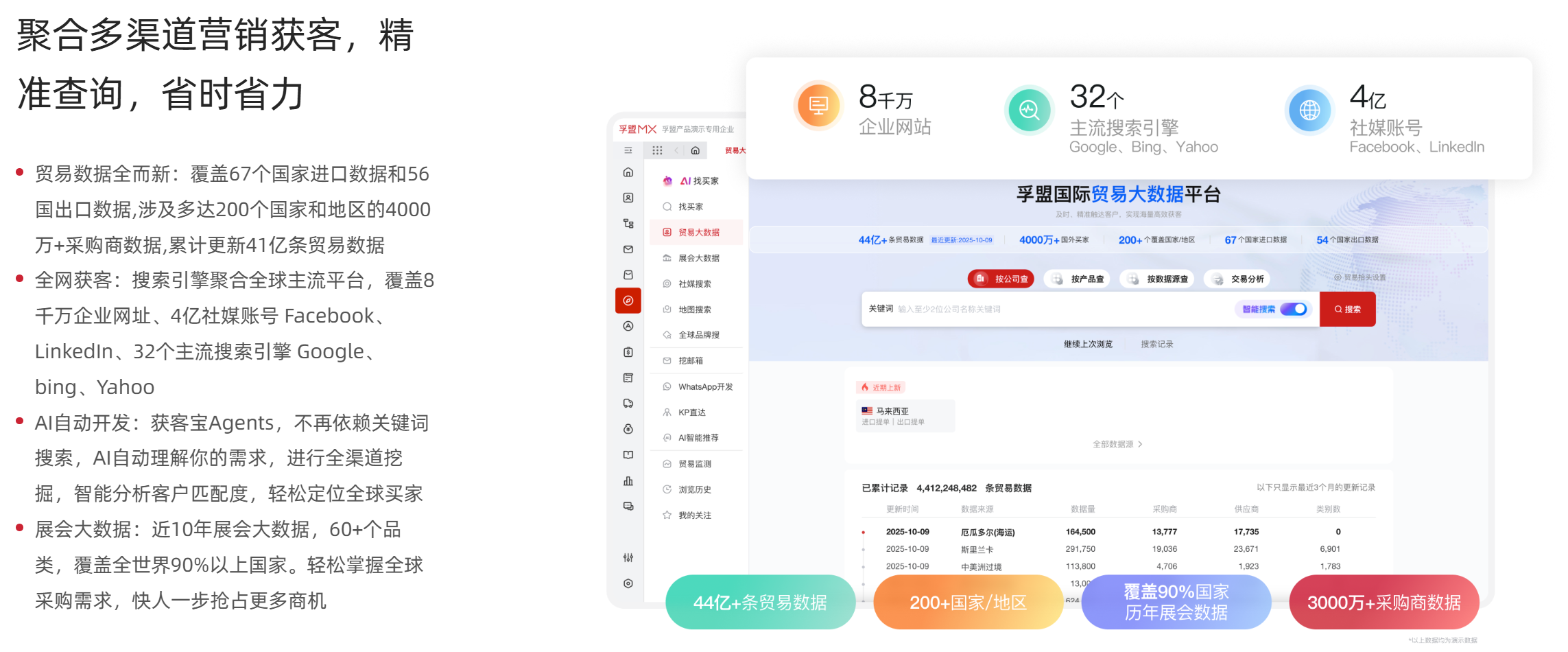This screenshot has height=652, width=1568.
Task: Open the hexagon settings icon at rail bottom
Action: 628,583
